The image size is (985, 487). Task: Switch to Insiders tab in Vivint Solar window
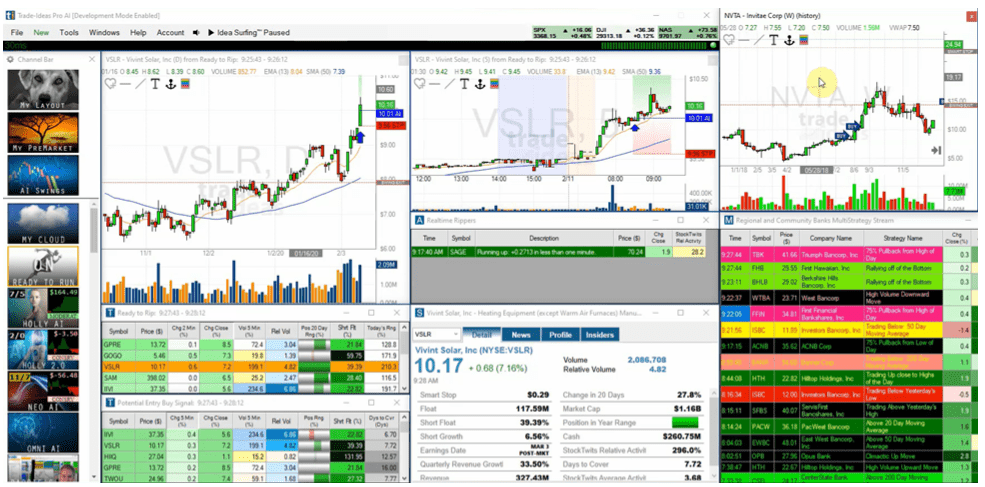click(x=600, y=335)
